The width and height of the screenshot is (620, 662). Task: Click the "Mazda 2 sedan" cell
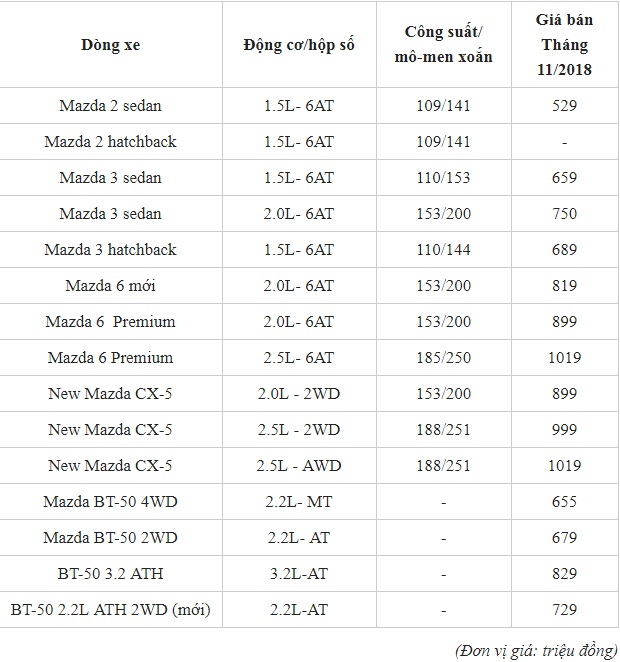click(x=110, y=105)
